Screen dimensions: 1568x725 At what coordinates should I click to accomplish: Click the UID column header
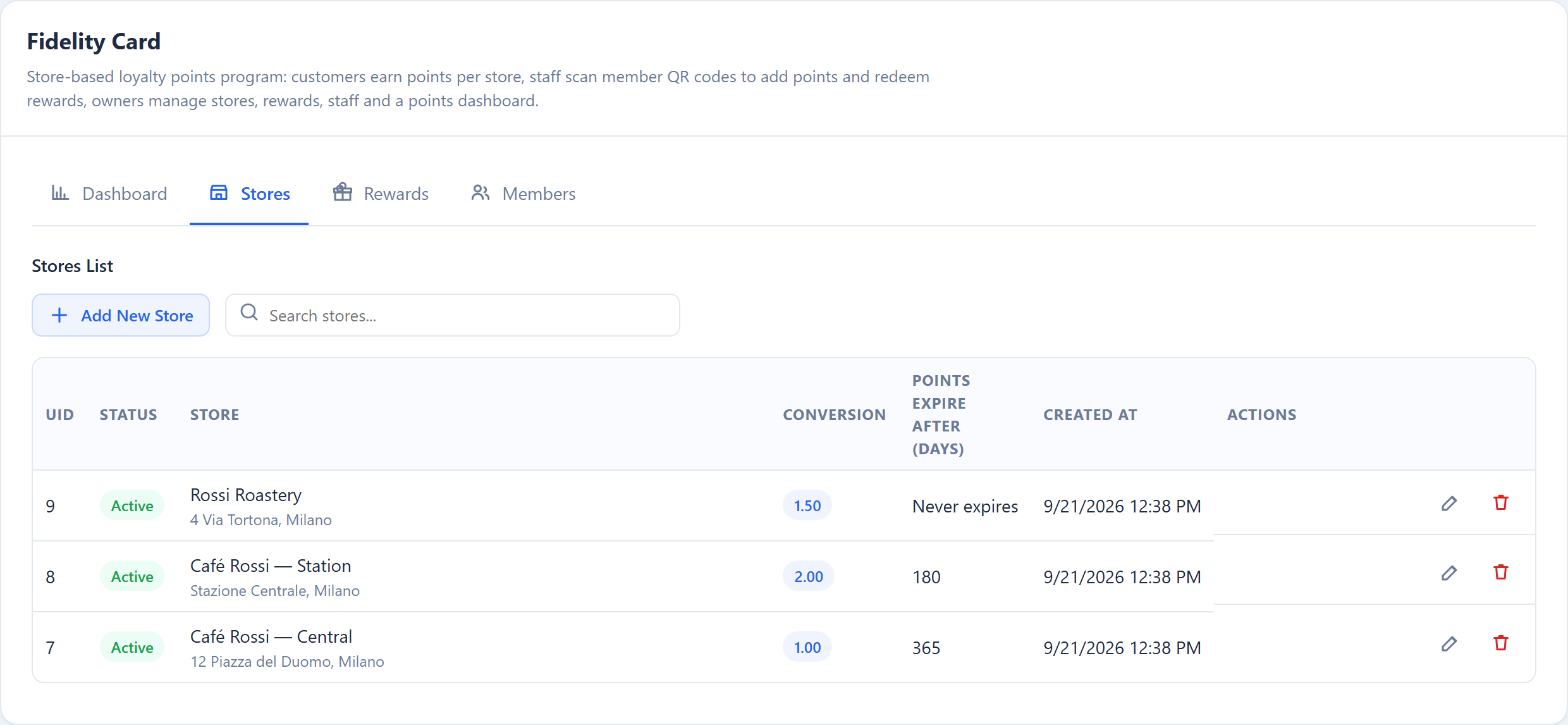60,415
